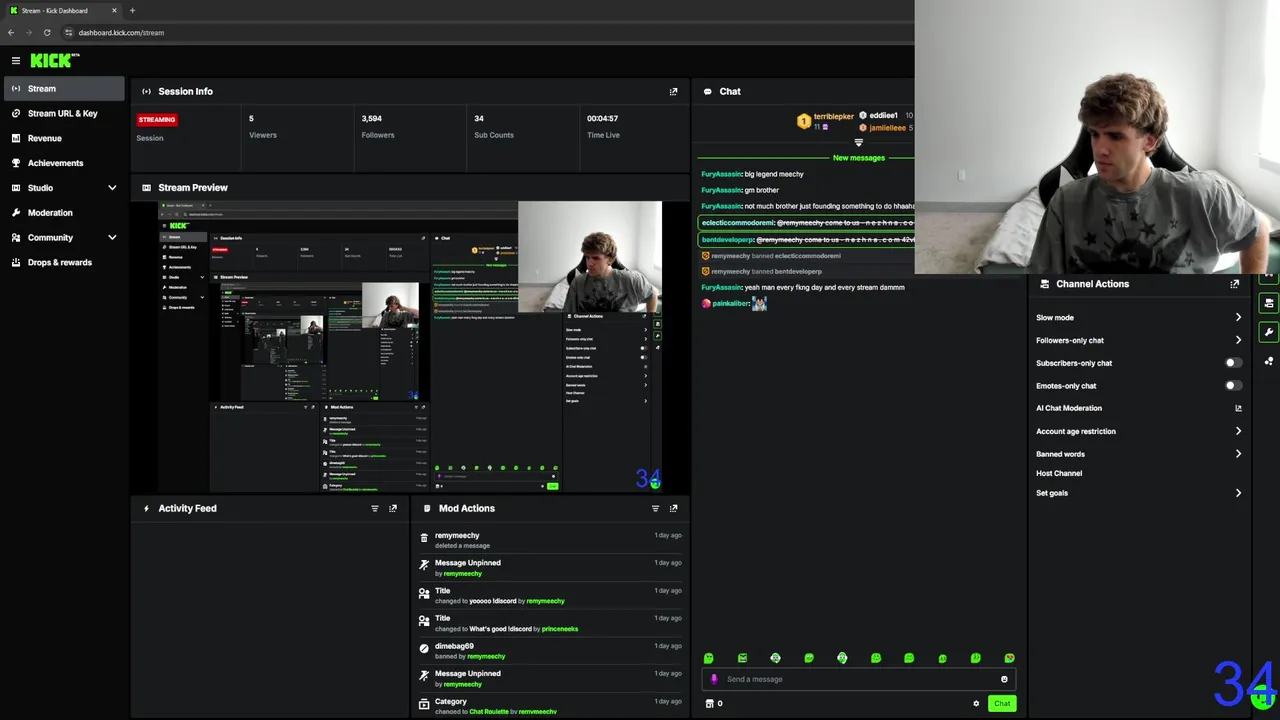Open the emoji picker in message box
Viewport: 1280px width, 720px height.
(1004, 679)
